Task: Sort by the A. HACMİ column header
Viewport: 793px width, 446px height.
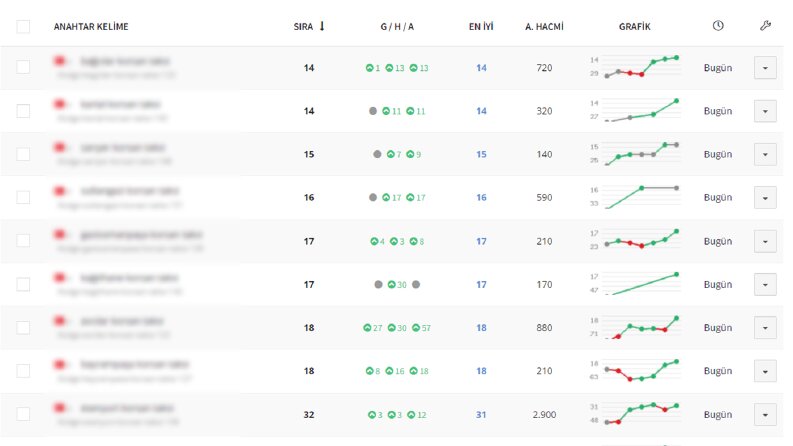Action: 544,26
